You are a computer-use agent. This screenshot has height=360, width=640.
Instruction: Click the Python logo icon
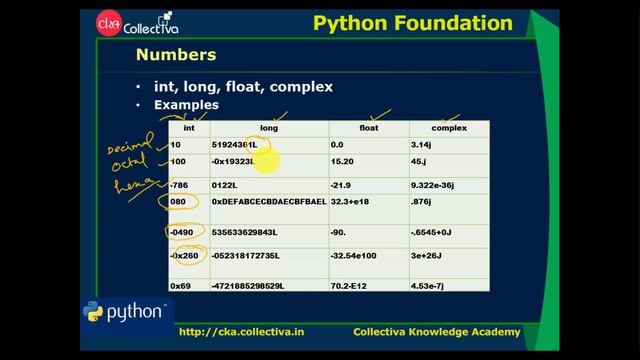pyautogui.click(x=93, y=312)
